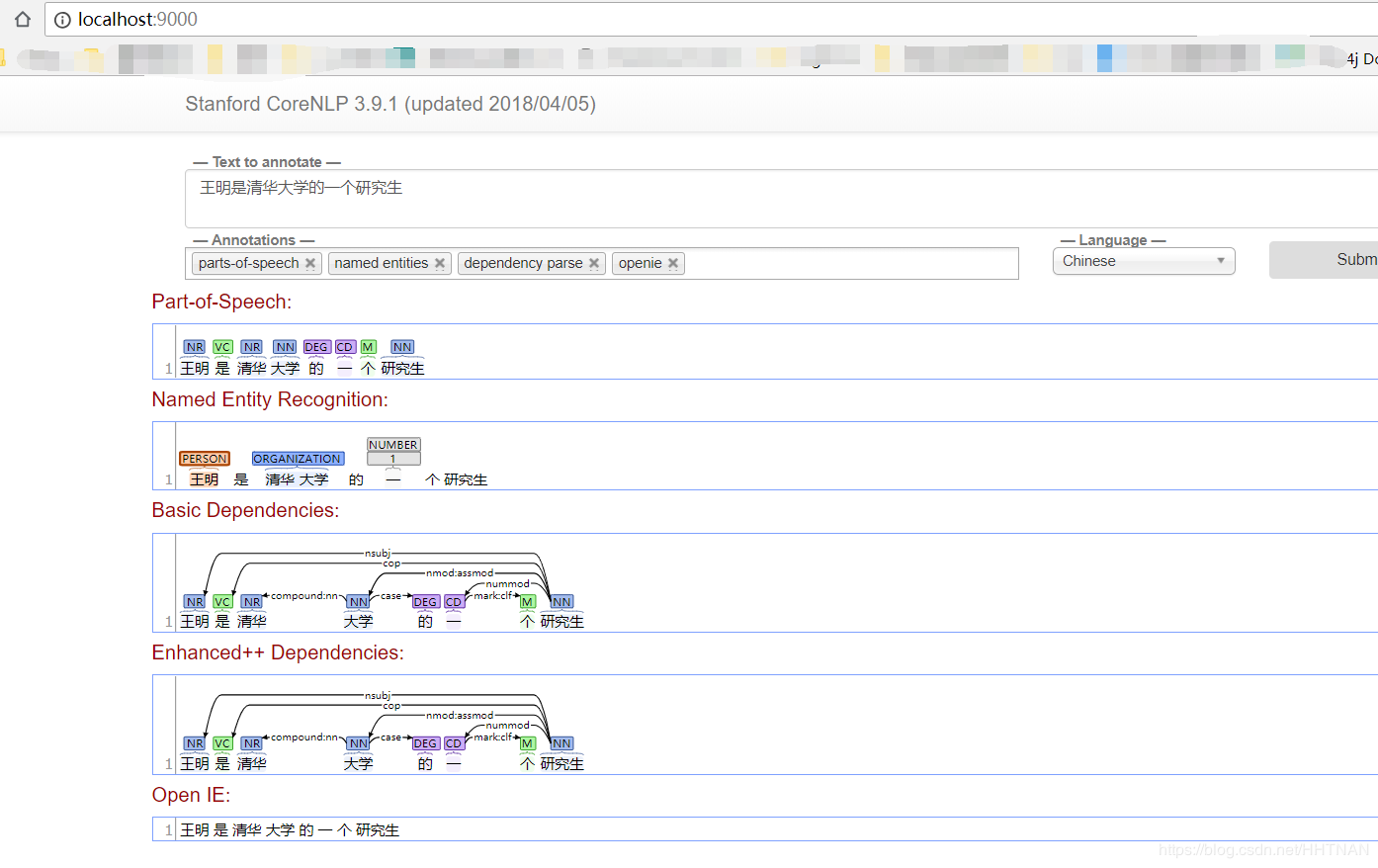Click the Part-of-Speech heading
1378x868 pixels.
221,302
